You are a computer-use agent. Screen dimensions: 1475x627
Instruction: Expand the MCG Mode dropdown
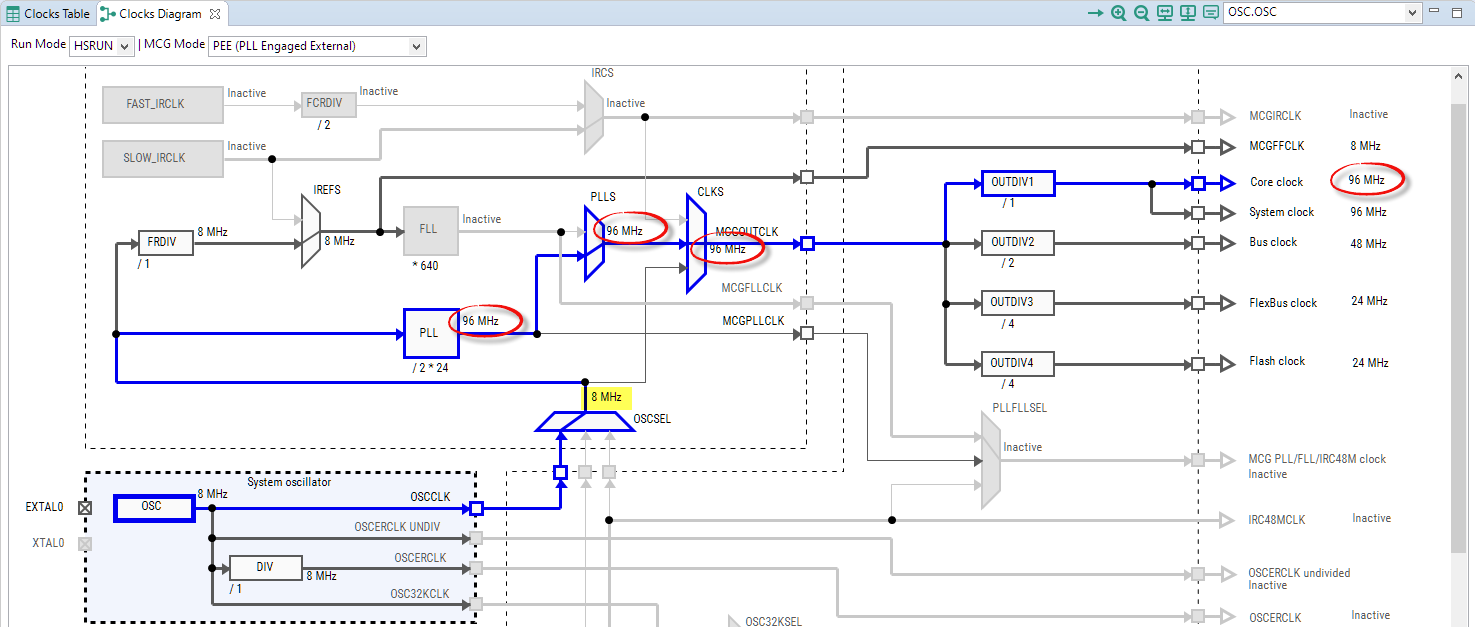(317, 46)
